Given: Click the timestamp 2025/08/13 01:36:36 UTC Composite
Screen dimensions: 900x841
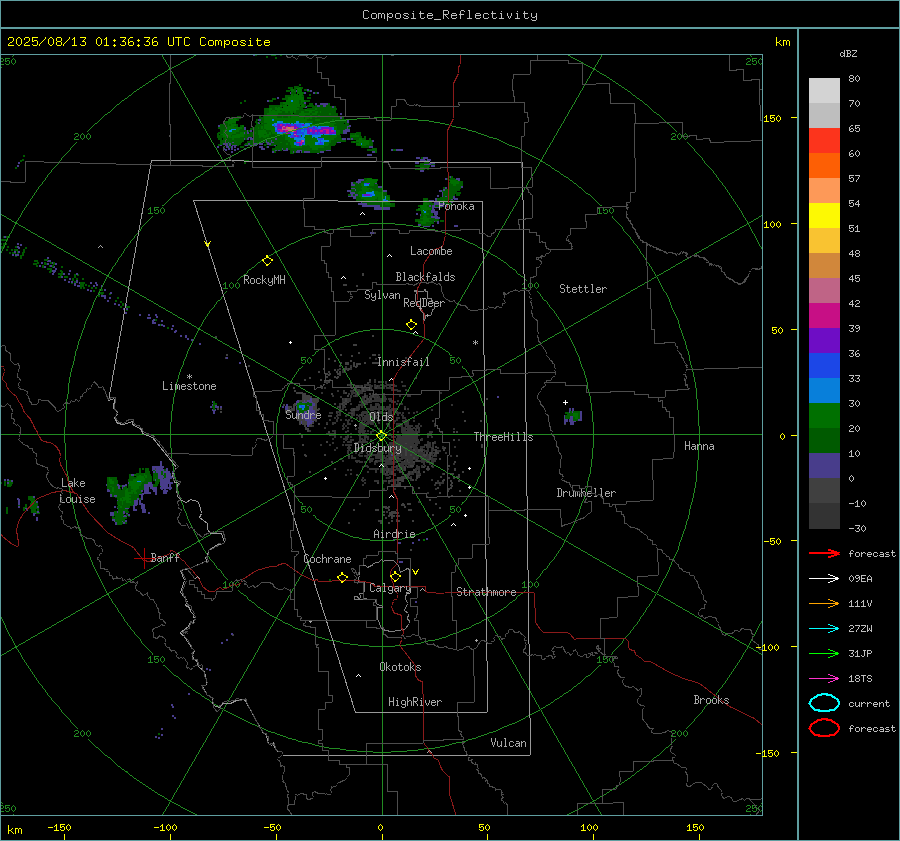Looking at the screenshot, I should 138,42.
